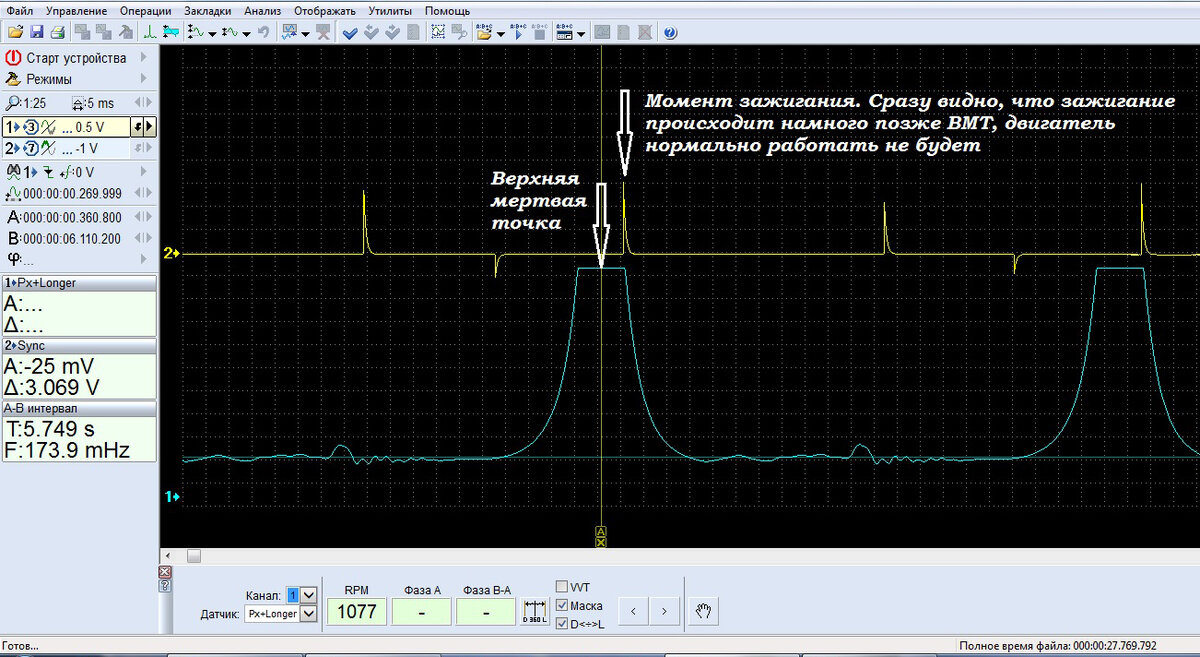Open the A+B+C folder dropdown arrow
The width and height of the screenshot is (1200, 657).
click(x=500, y=34)
